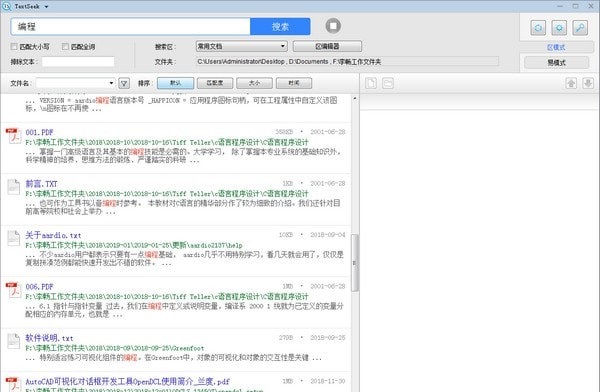Click the magnifier key icon at top right

580,28
